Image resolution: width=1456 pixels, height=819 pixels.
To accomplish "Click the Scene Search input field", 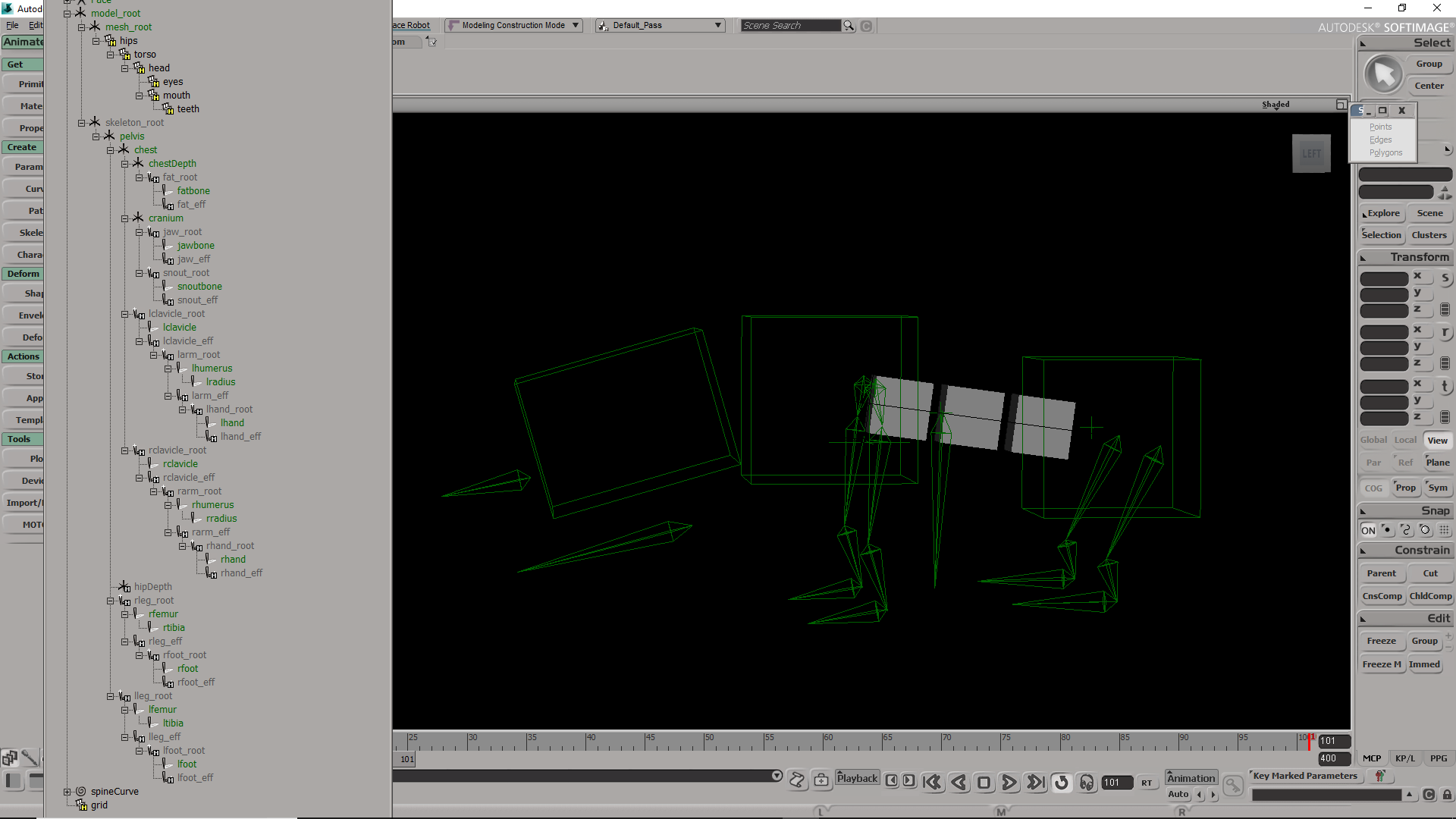I will point(791,26).
